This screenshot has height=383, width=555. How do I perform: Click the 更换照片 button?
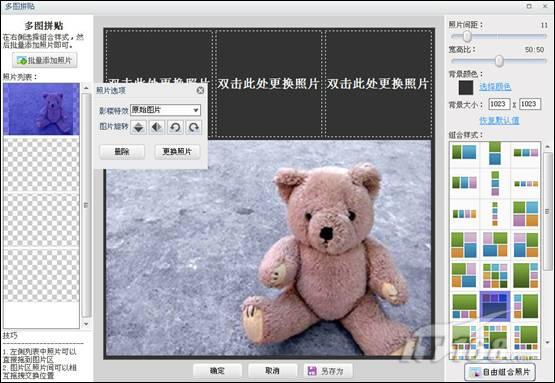pyautogui.click(x=177, y=152)
